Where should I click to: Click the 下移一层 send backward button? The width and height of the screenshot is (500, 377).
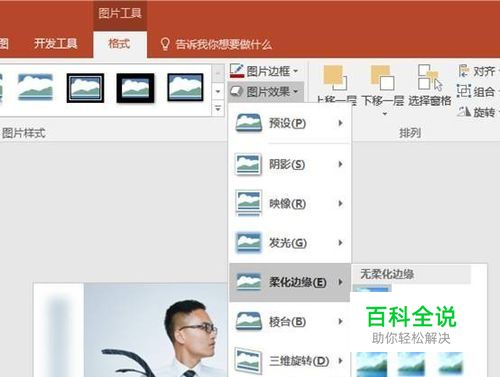point(383,85)
